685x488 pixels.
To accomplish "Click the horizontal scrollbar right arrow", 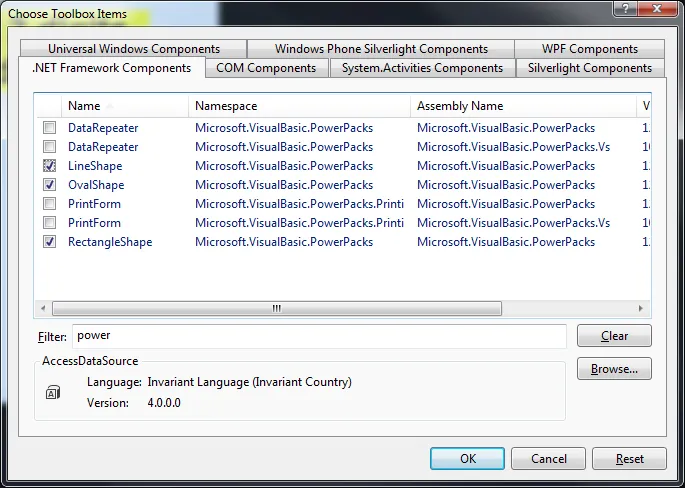I will [x=641, y=308].
